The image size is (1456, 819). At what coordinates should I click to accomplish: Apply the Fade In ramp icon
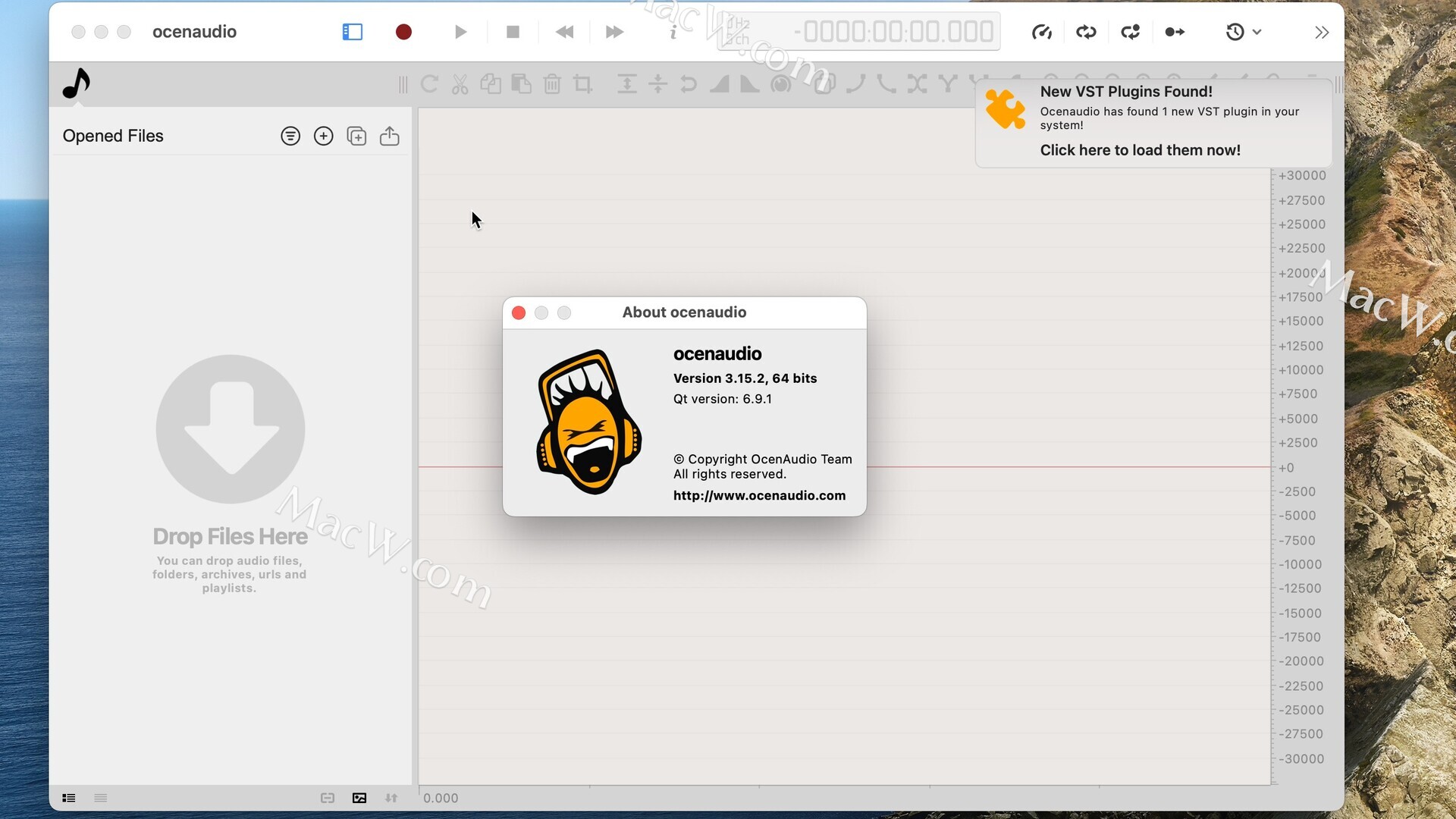pos(719,84)
